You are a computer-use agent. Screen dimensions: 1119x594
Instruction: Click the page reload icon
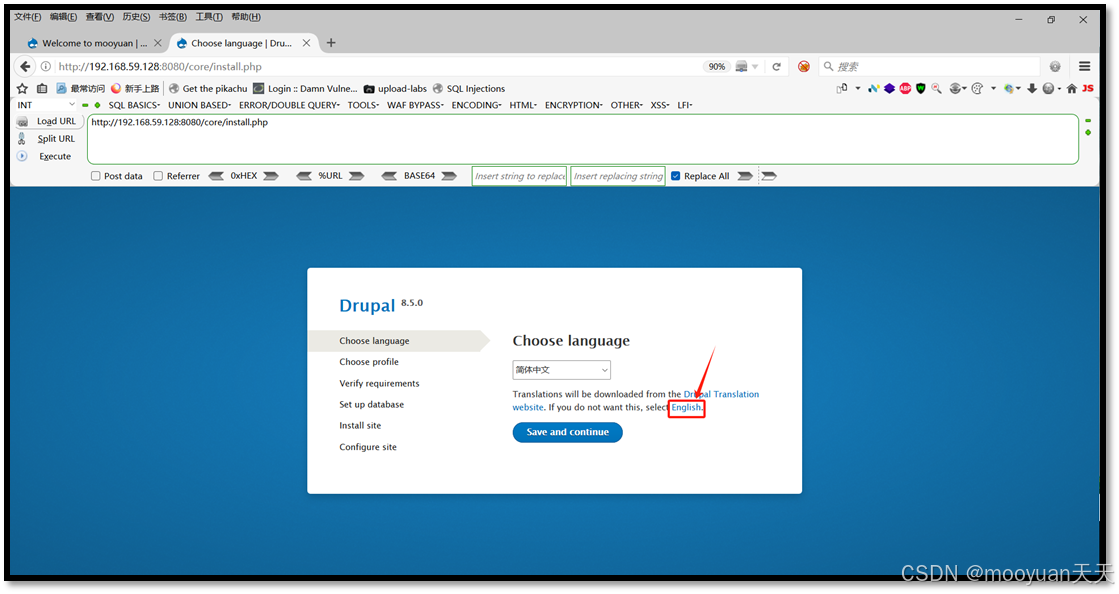click(x=776, y=66)
